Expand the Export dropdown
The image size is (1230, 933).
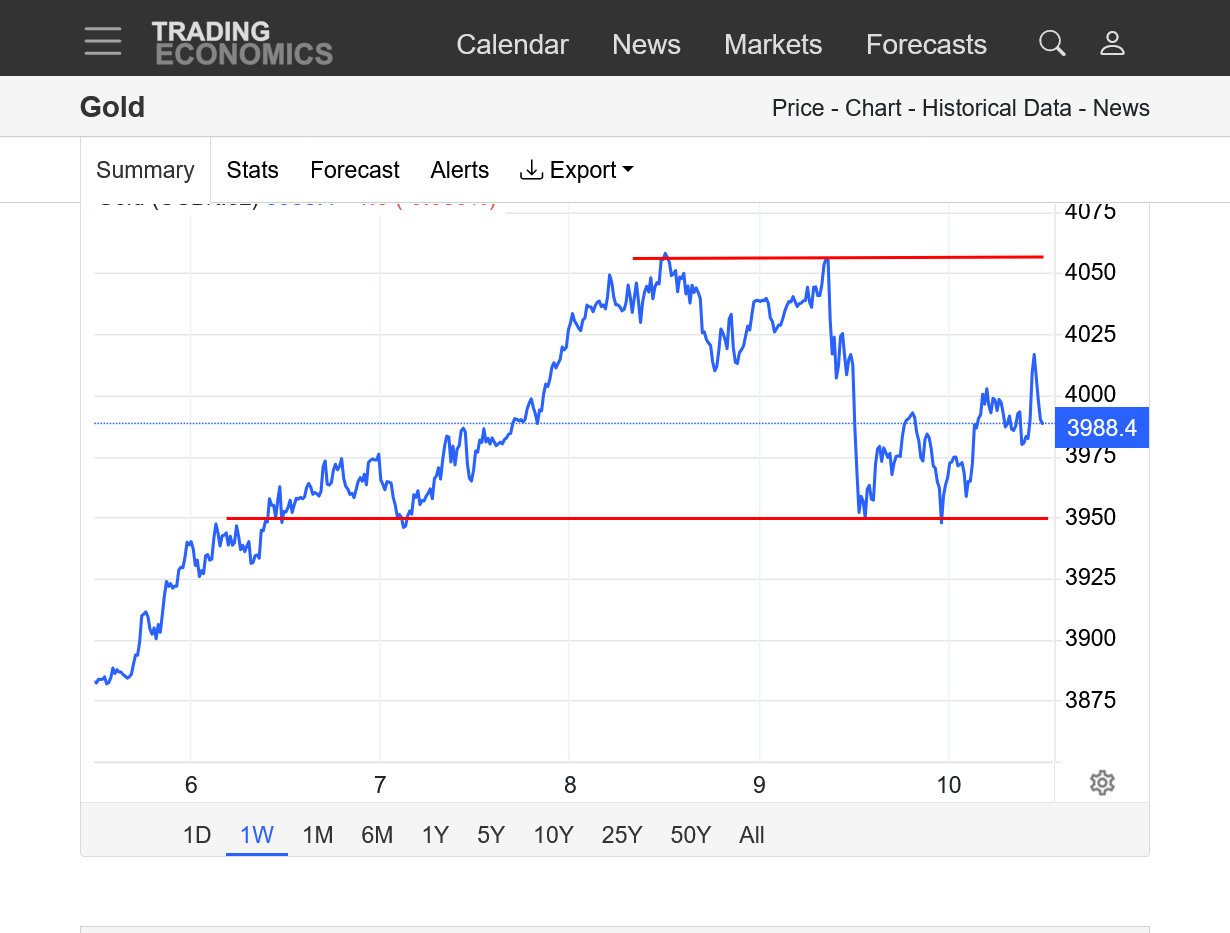coord(577,170)
